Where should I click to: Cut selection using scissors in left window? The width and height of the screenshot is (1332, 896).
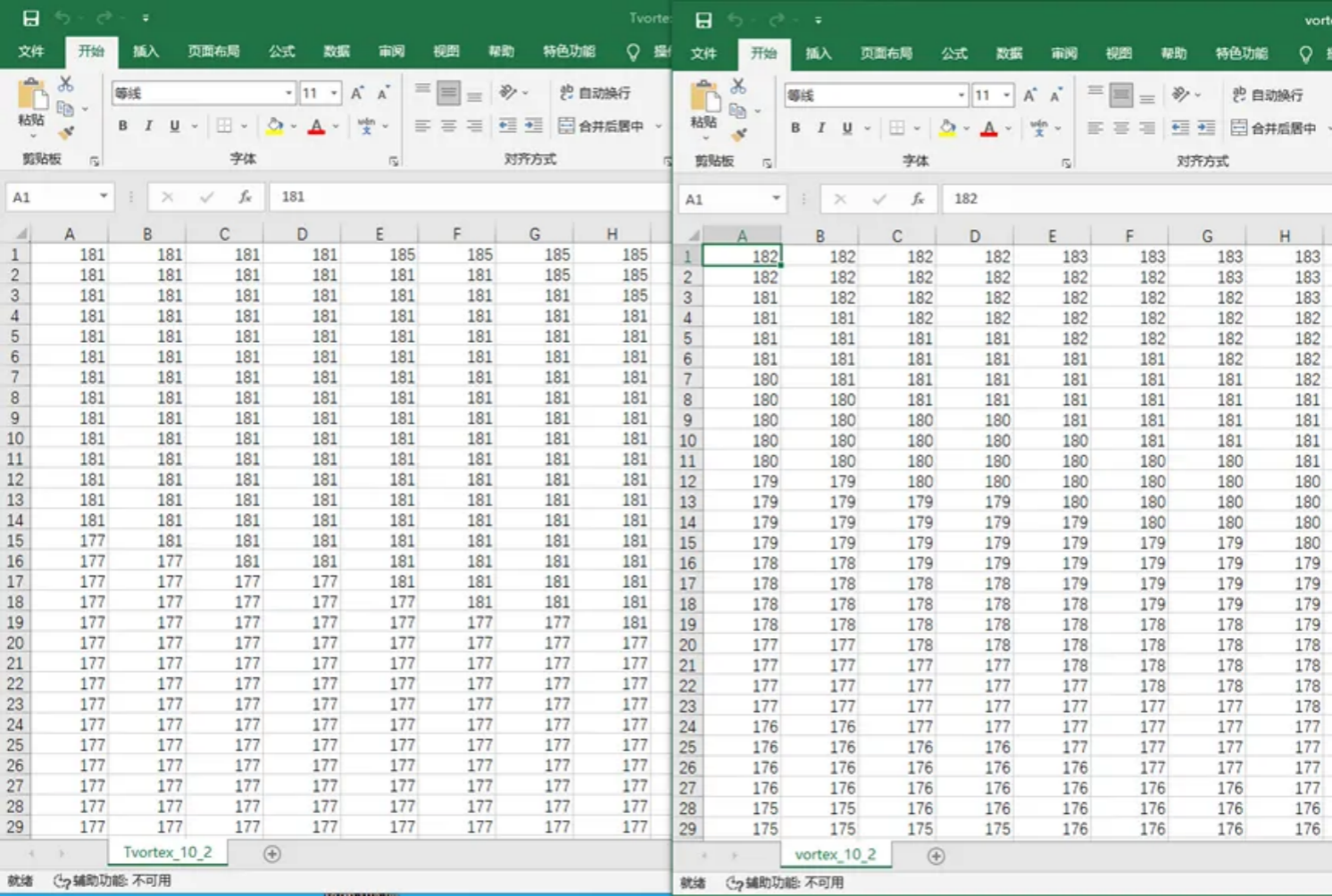tap(66, 84)
